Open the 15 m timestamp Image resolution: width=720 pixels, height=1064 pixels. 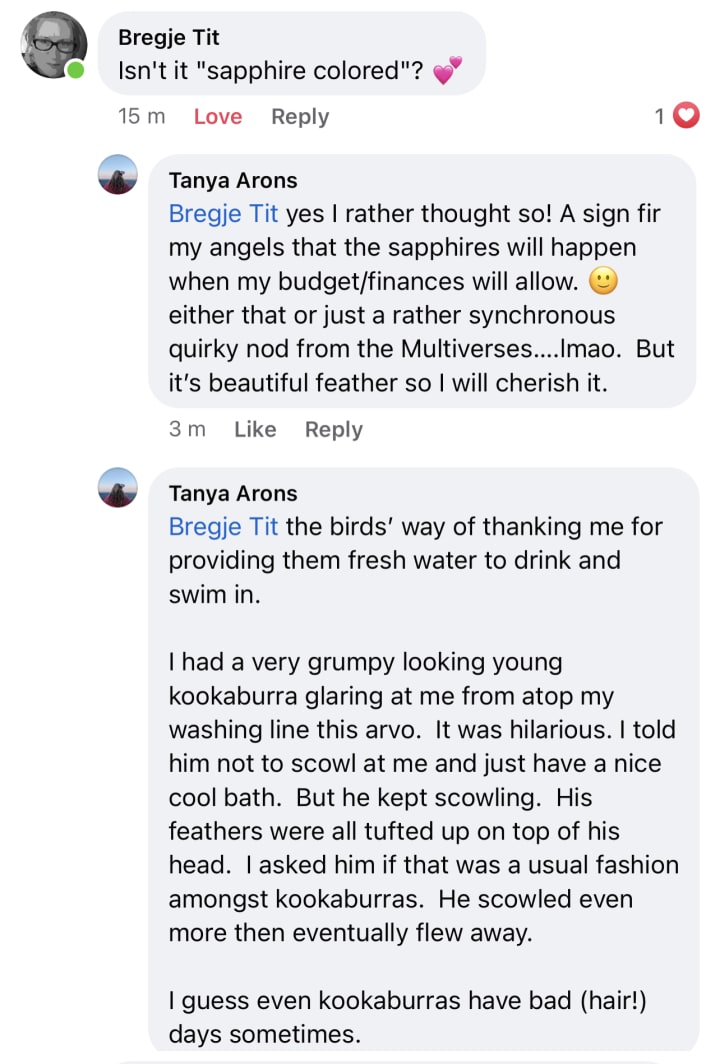tap(142, 117)
